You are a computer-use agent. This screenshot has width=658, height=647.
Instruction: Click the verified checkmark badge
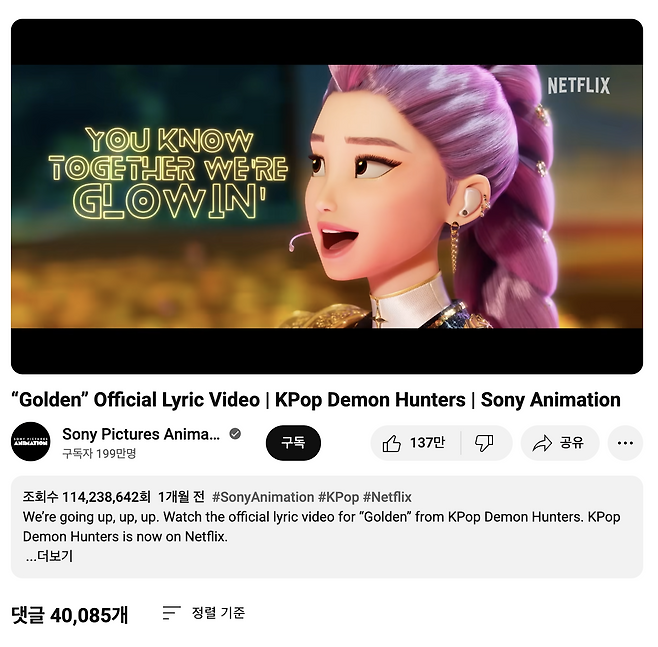[x=235, y=434]
